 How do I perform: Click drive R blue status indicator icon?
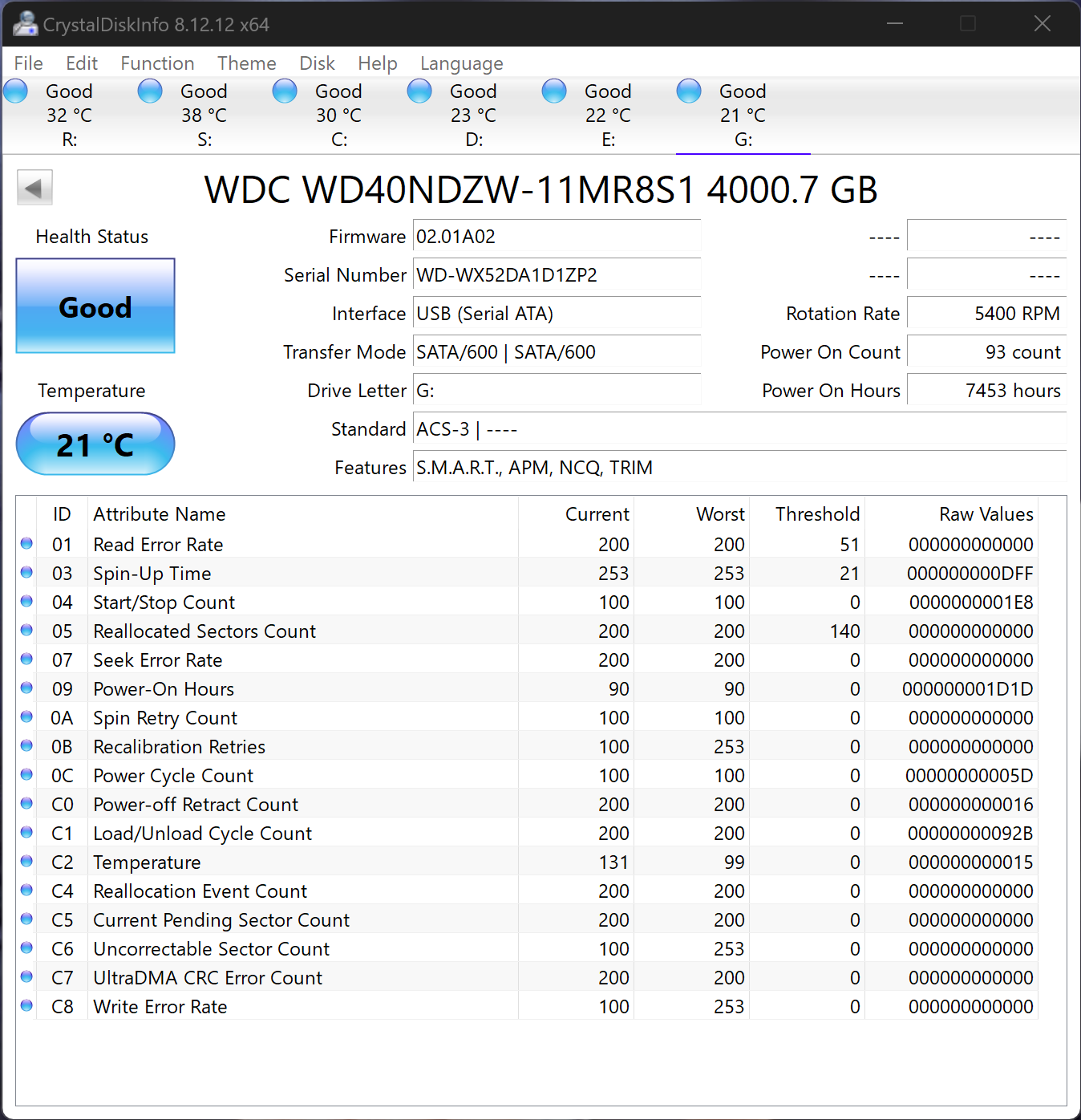coord(14,91)
